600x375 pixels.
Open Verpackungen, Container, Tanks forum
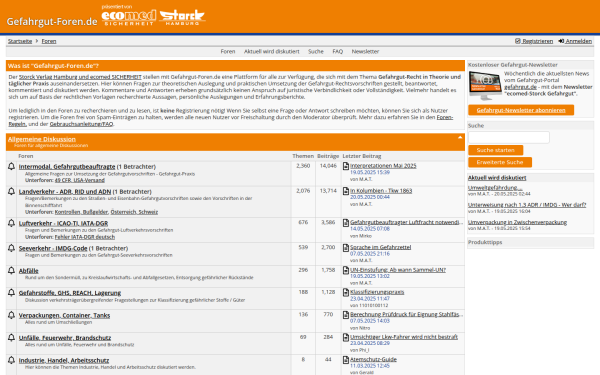[x=64, y=315]
